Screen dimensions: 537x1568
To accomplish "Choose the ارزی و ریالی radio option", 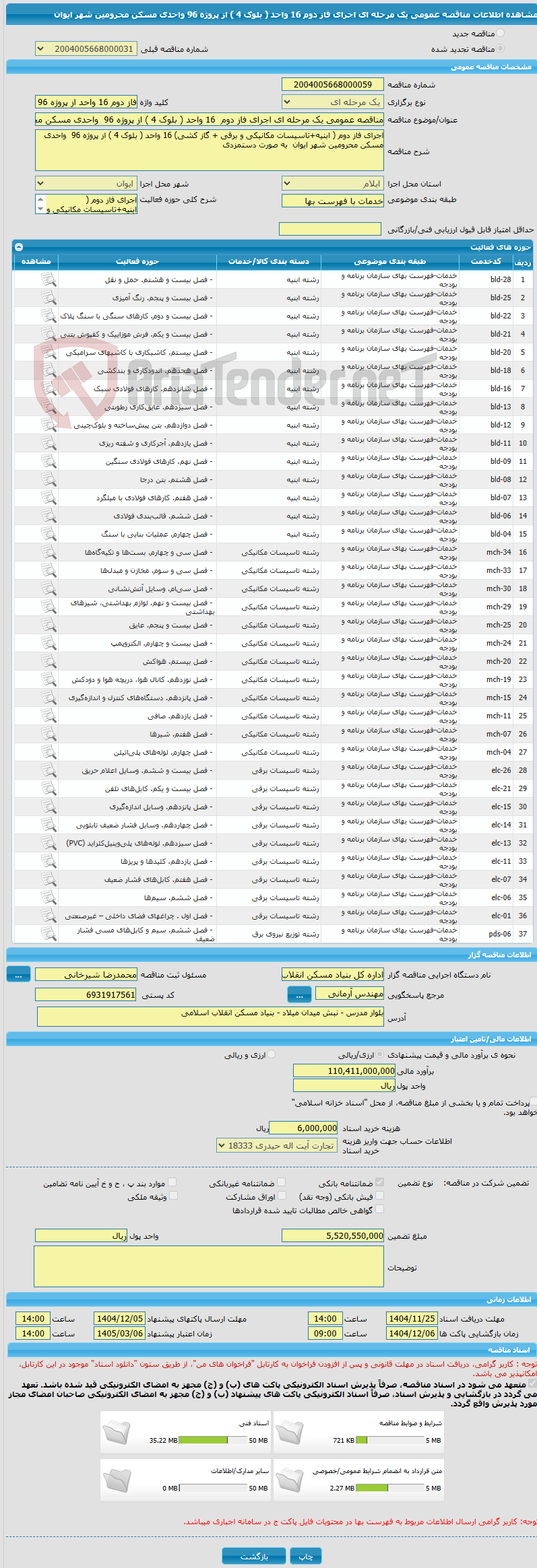I will [272, 1054].
